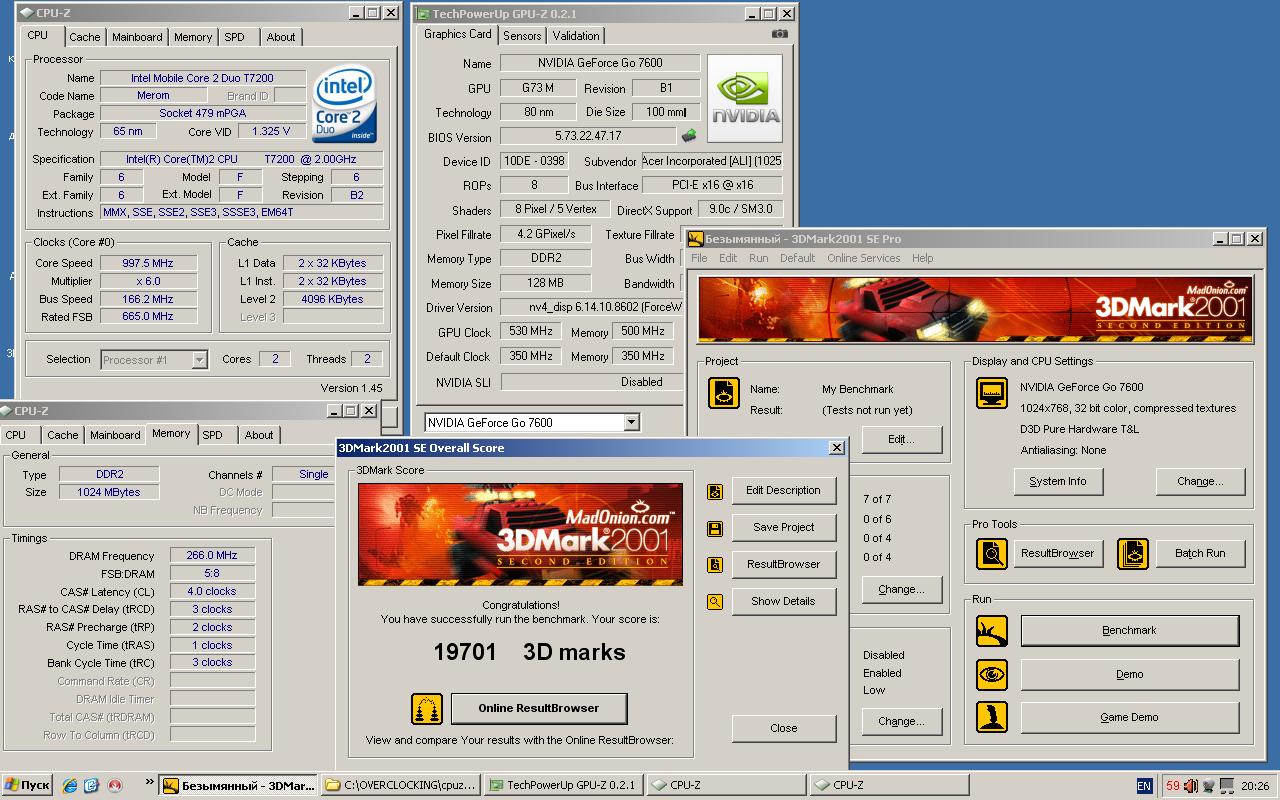Click the Show Details magnifier icon
Screen dimensions: 1280x800
tap(715, 602)
